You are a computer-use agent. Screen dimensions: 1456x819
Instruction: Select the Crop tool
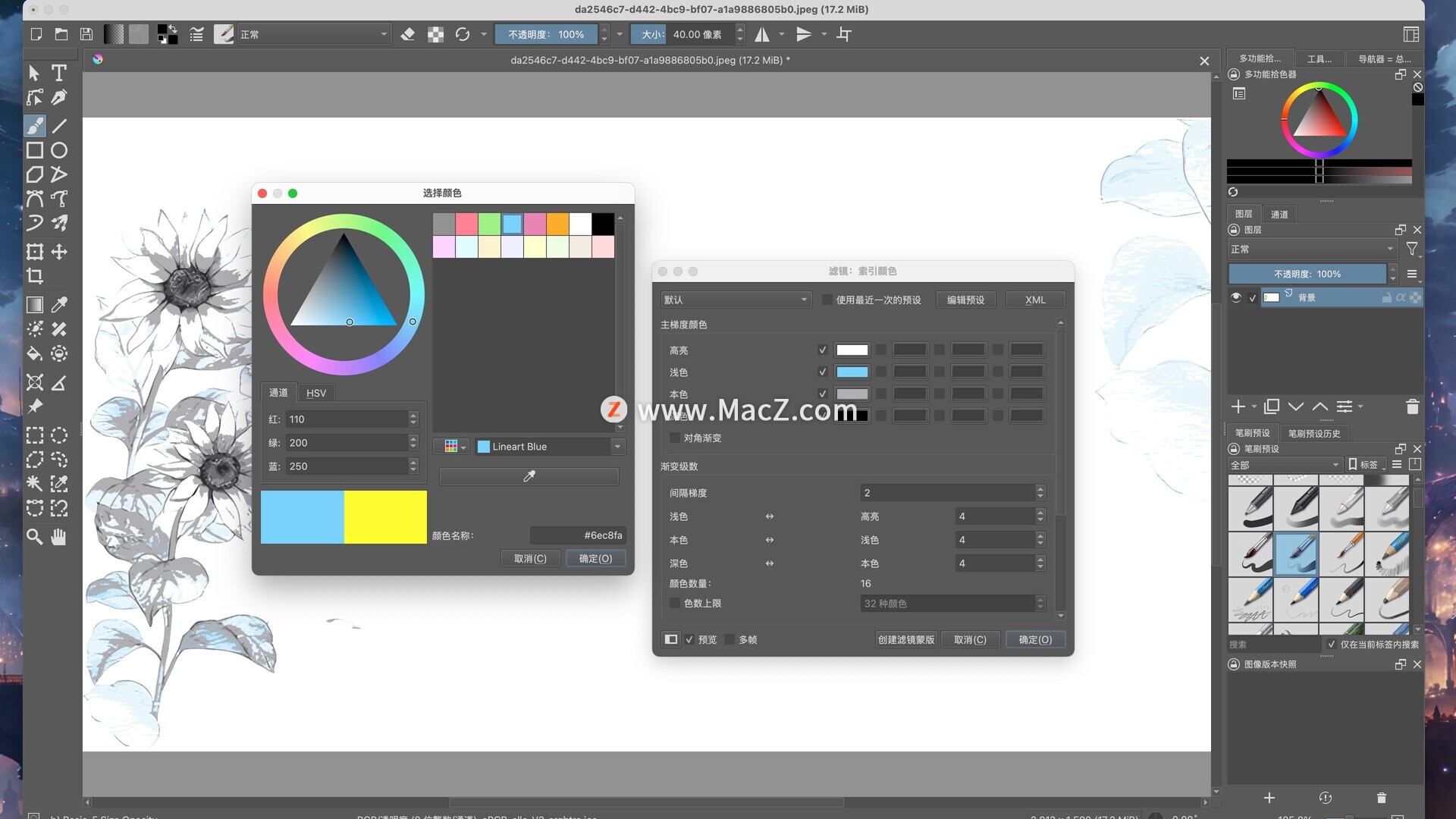click(x=35, y=276)
